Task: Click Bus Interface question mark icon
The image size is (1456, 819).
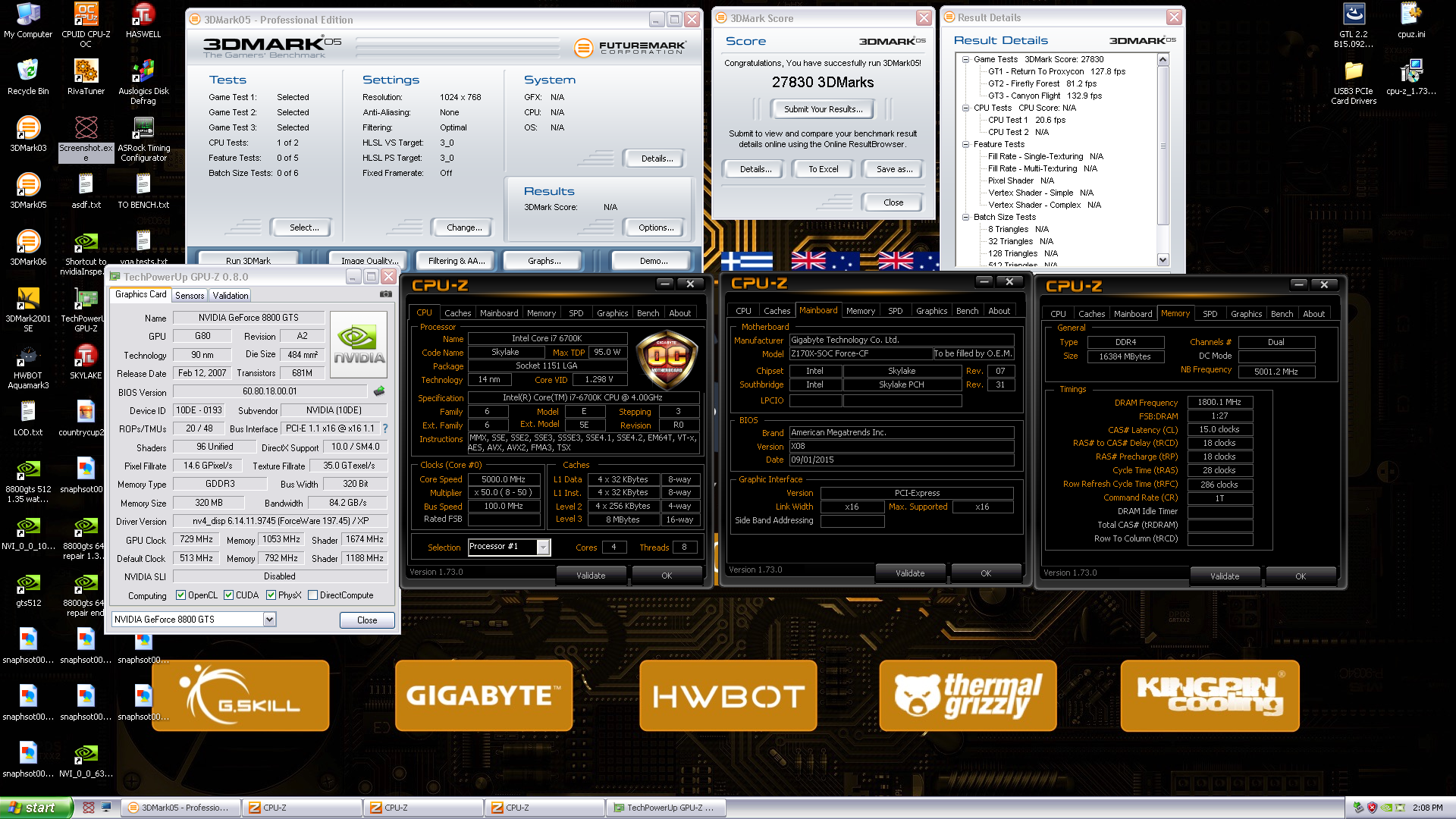Action: click(385, 428)
